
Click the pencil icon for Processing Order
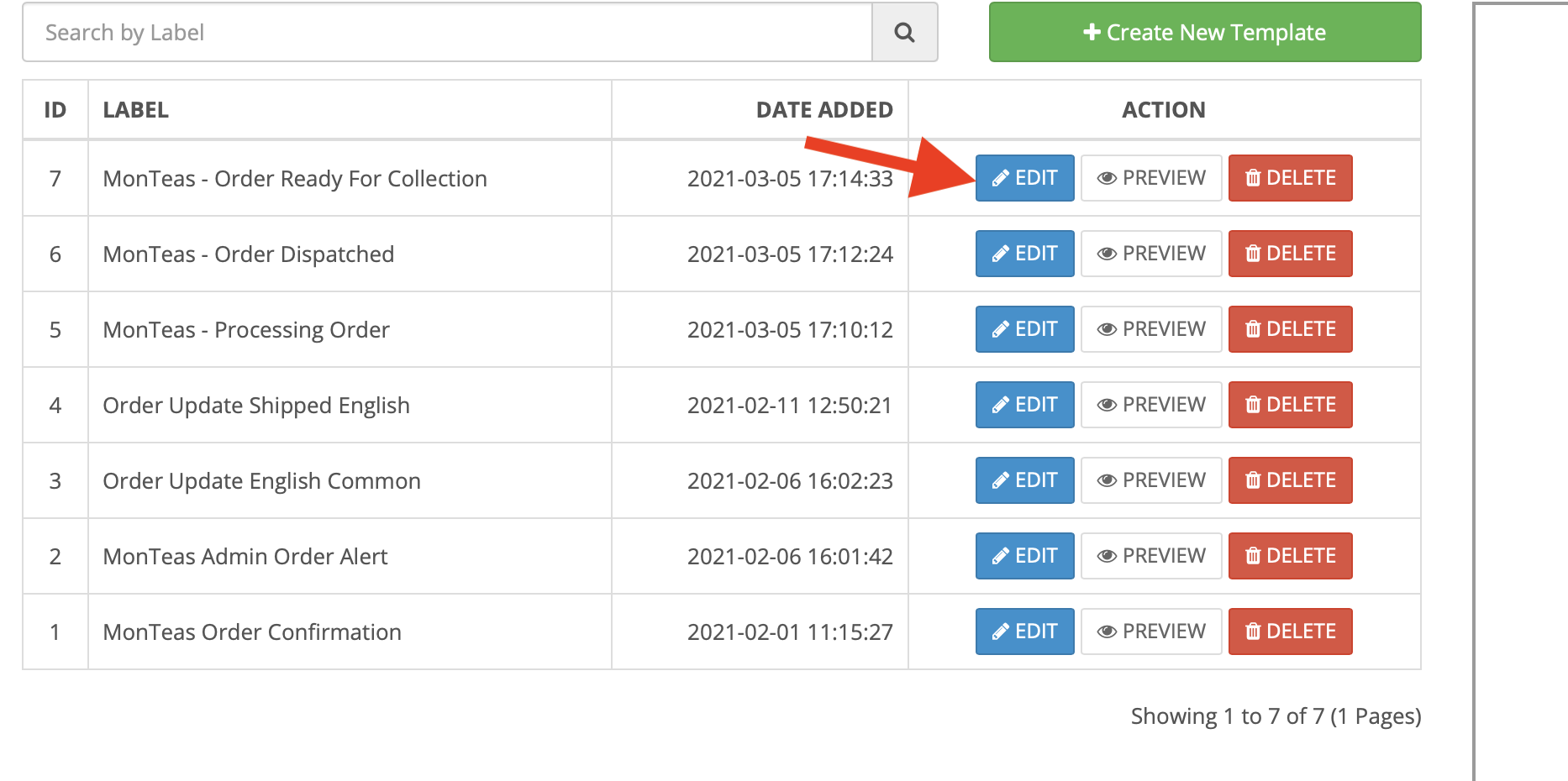pyautogui.click(x=1000, y=329)
